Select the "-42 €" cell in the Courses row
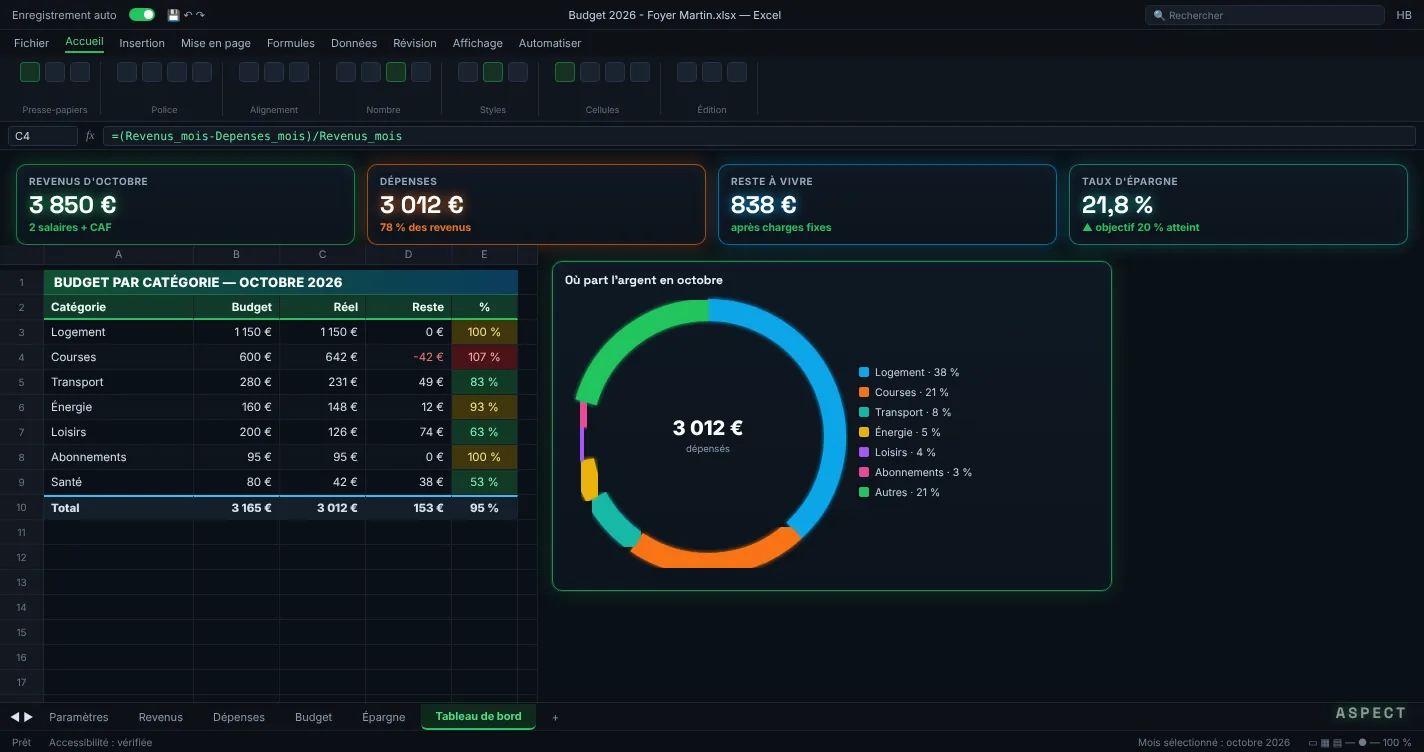 409,357
